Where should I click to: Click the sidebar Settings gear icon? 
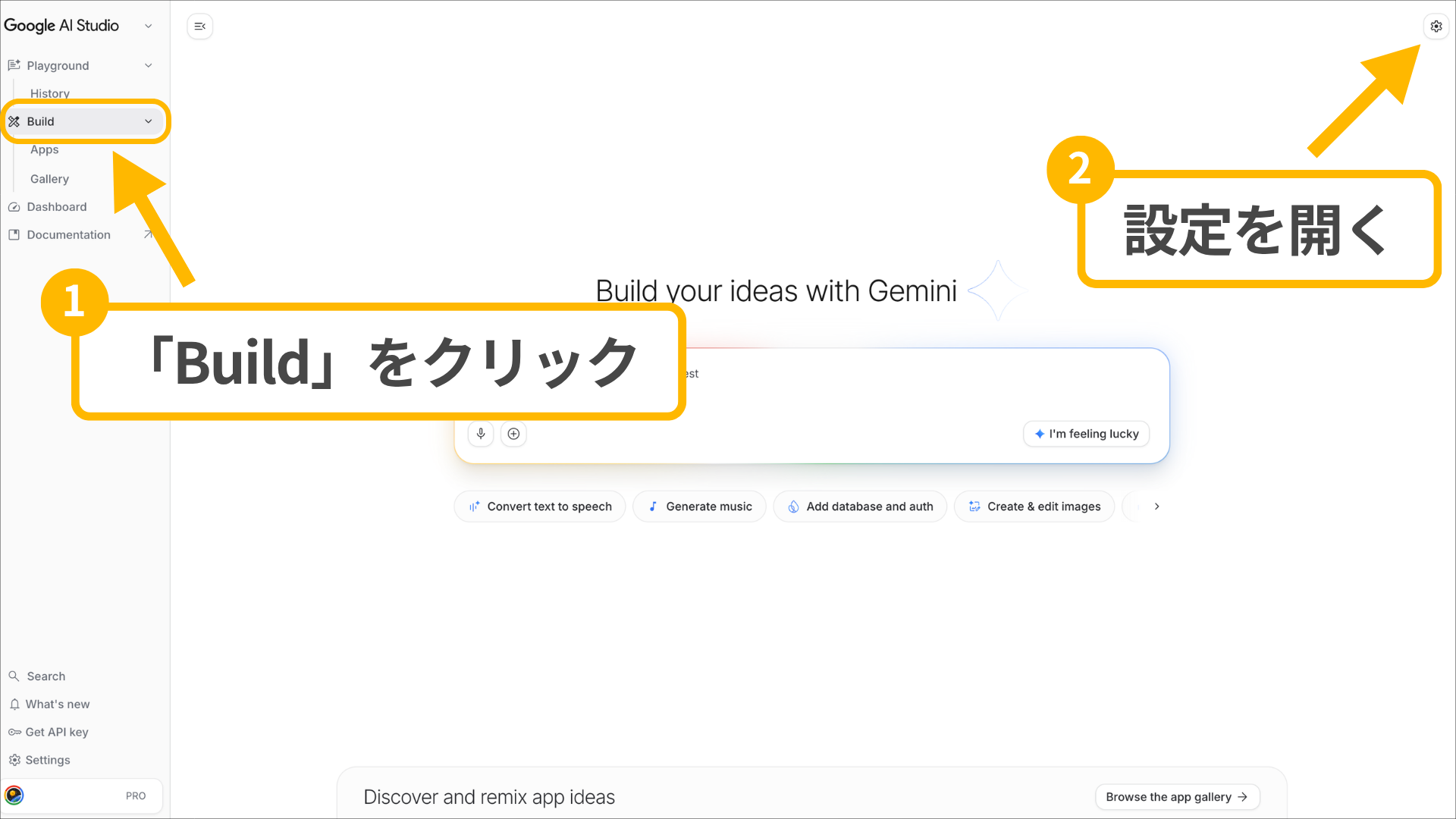pyautogui.click(x=14, y=760)
